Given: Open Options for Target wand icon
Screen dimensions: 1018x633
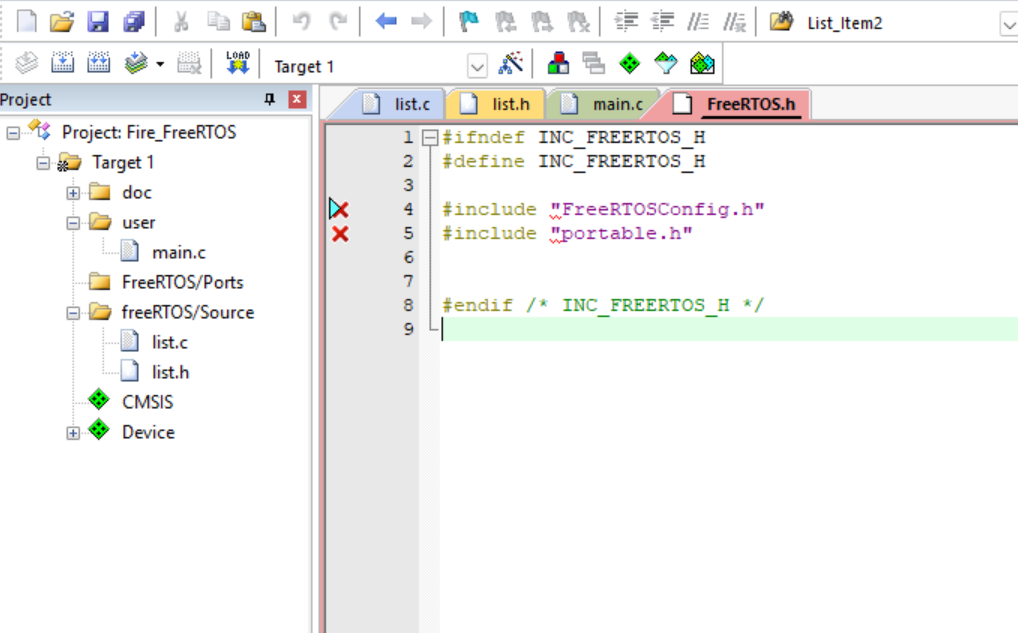Looking at the screenshot, I should pyautogui.click(x=511, y=63).
